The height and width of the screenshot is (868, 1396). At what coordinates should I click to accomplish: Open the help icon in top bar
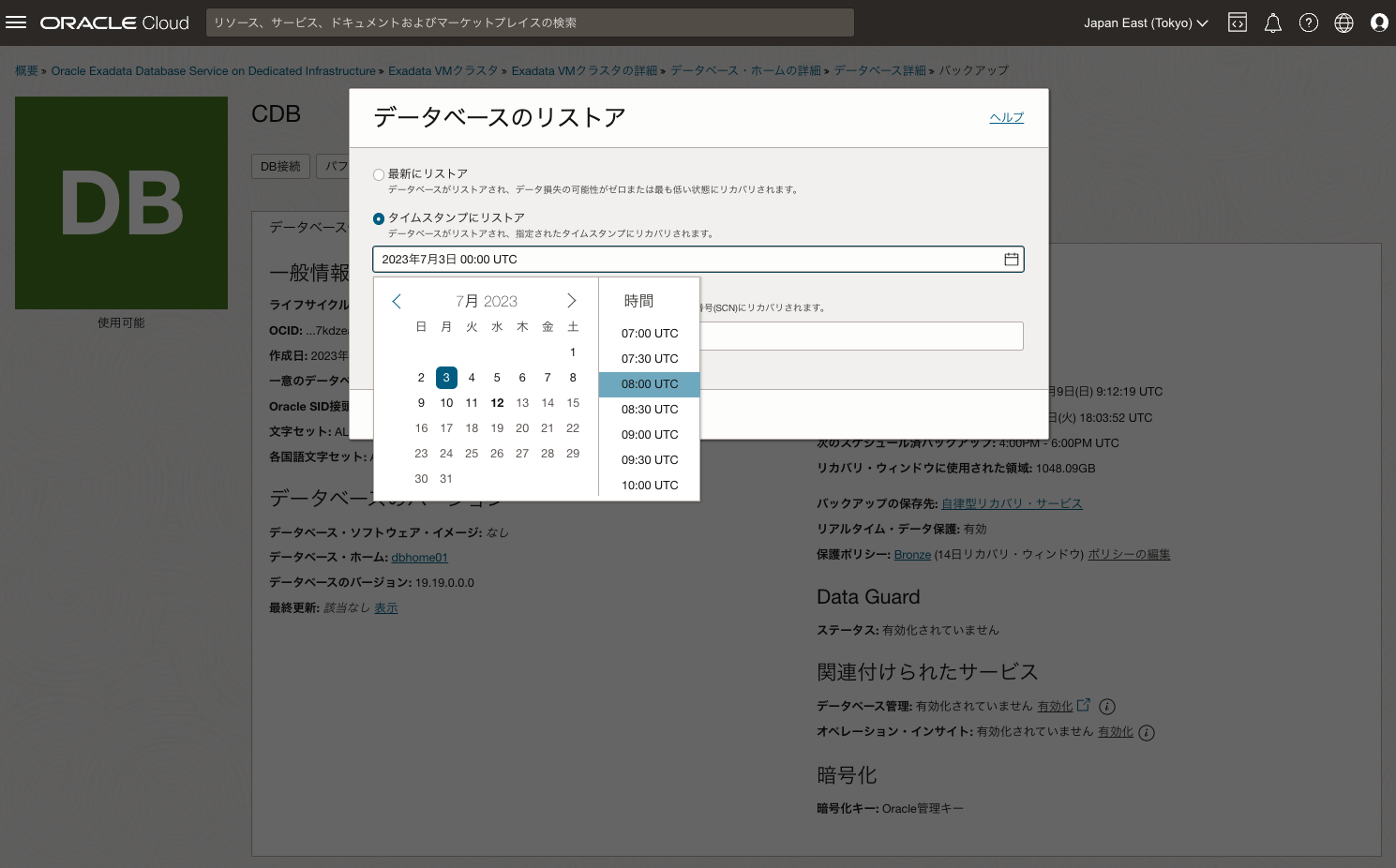tap(1308, 22)
